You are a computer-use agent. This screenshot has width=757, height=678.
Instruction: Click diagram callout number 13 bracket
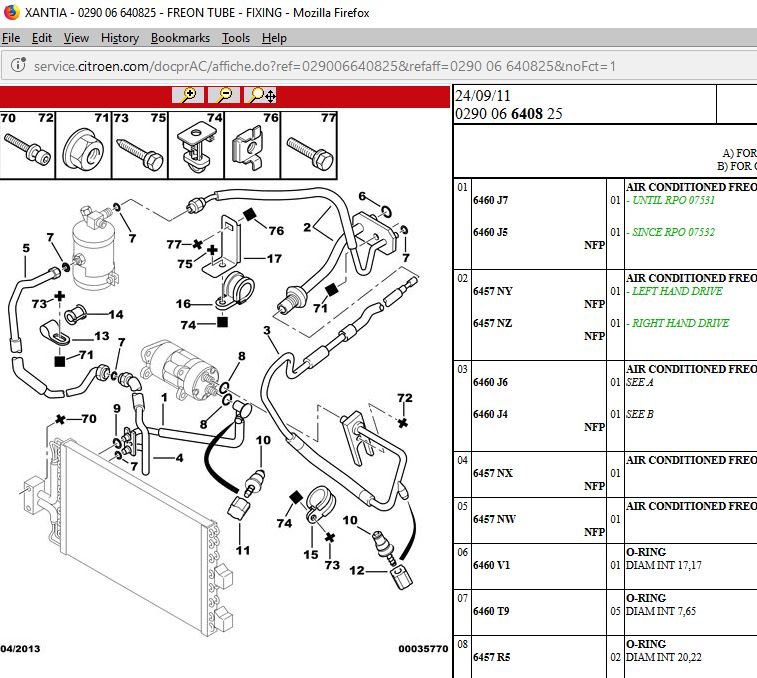pyautogui.click(x=101, y=336)
